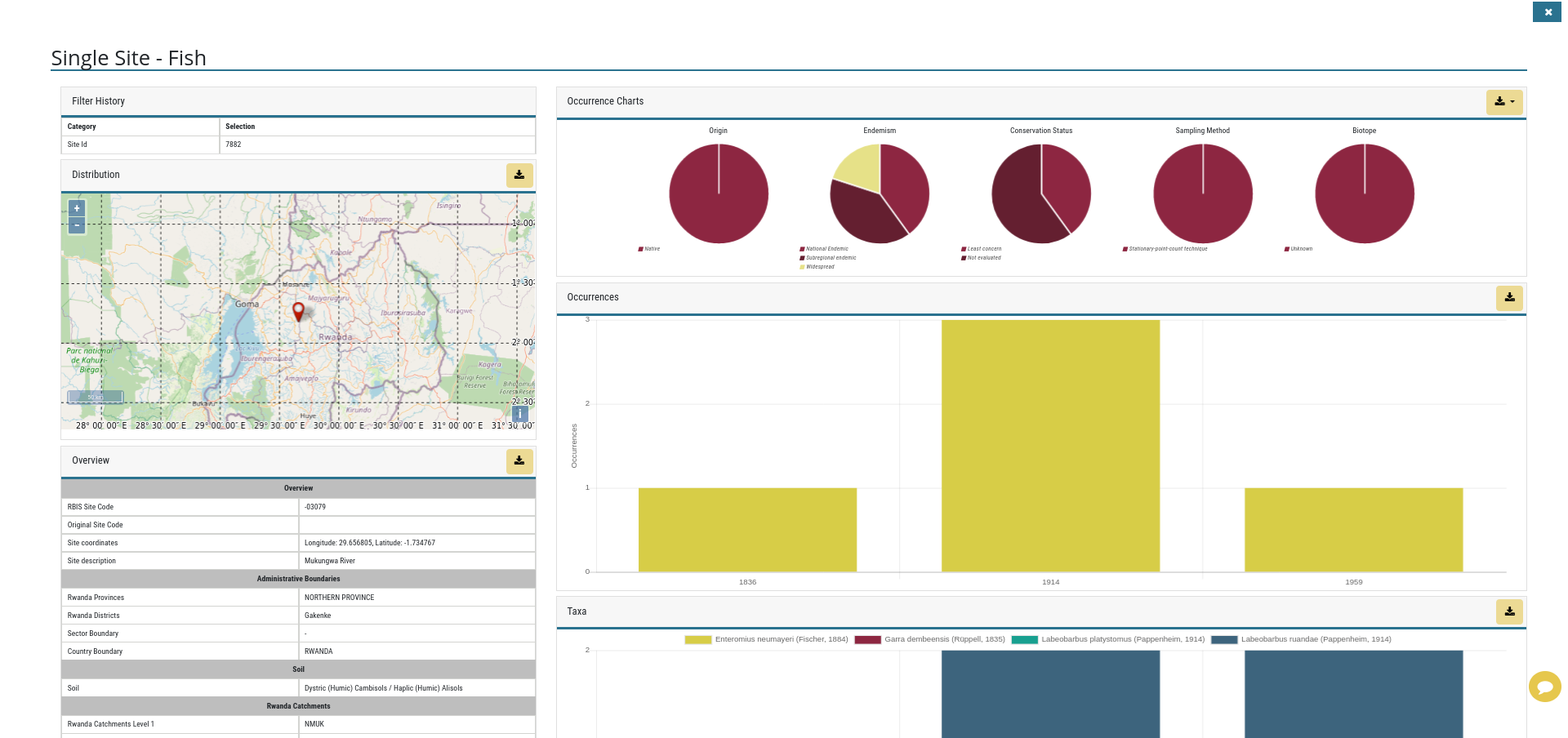Open Occurrence Charts download dropdown

tap(1504, 102)
